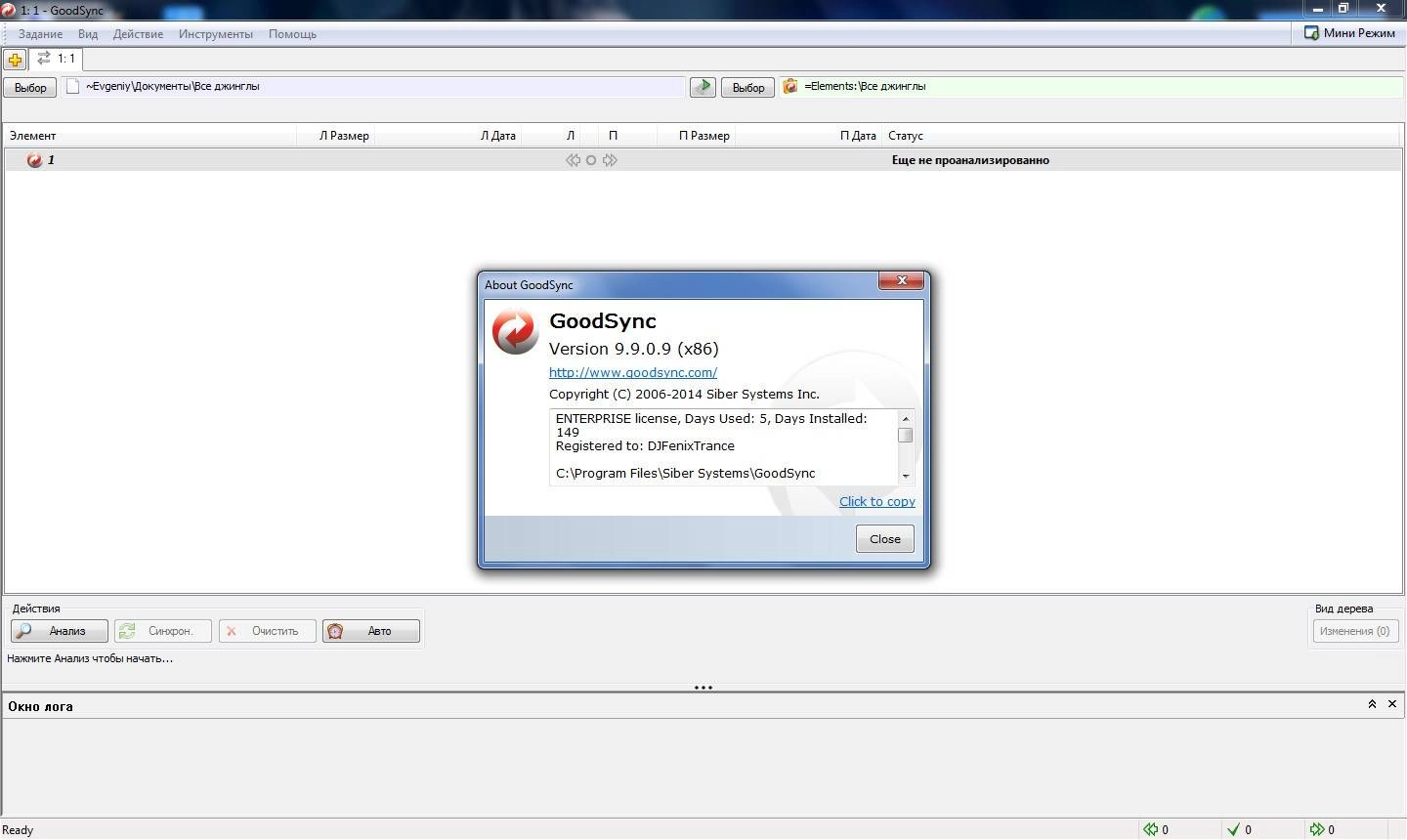This screenshot has height=840, width=1407.
Task: Click the green go arrow beside left path
Action: pyautogui.click(x=703, y=87)
